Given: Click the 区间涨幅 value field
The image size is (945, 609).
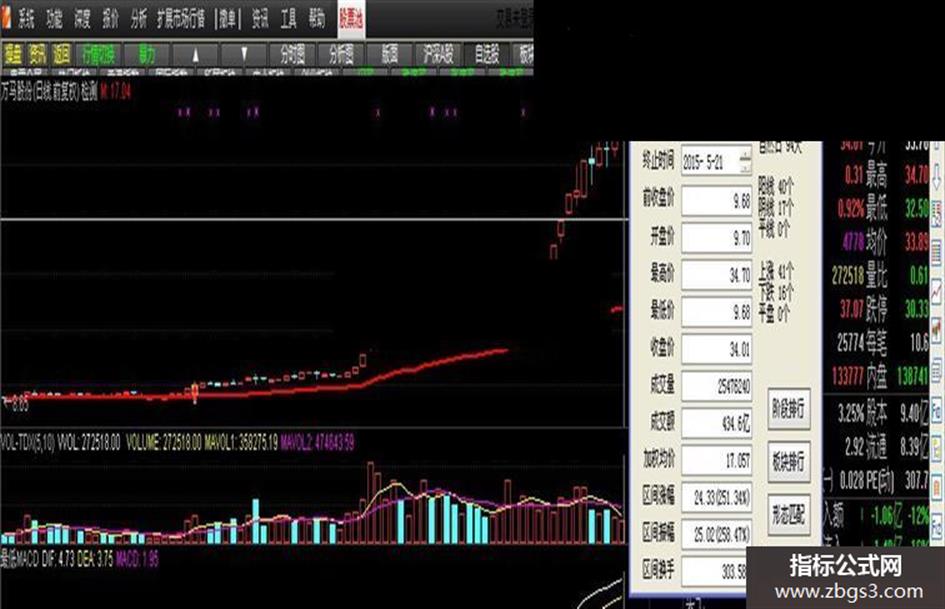Looking at the screenshot, I should click(717, 497).
